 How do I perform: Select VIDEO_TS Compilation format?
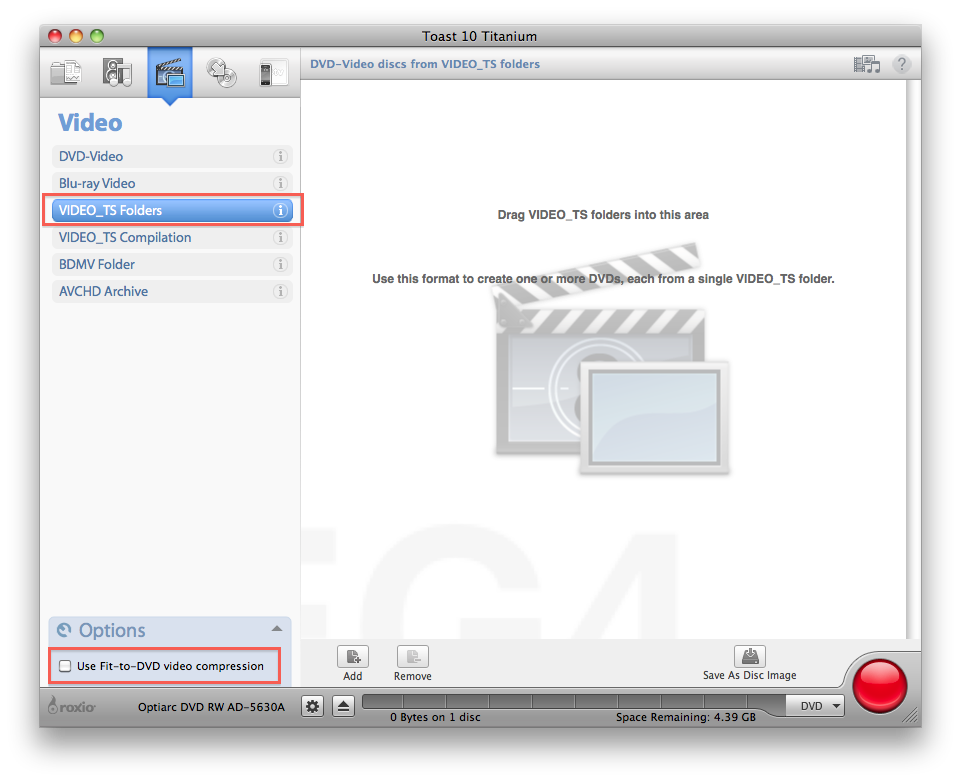click(x=172, y=237)
